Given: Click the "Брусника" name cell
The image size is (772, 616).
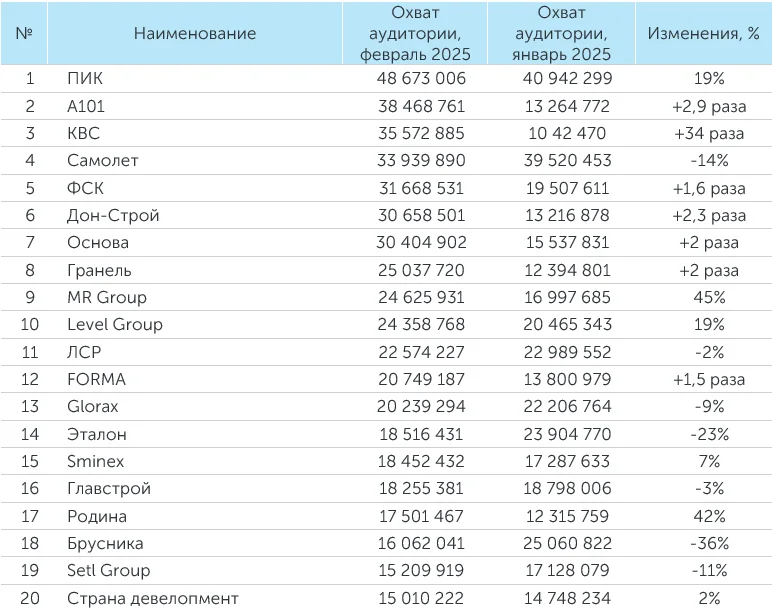Looking at the screenshot, I should [x=105, y=543].
